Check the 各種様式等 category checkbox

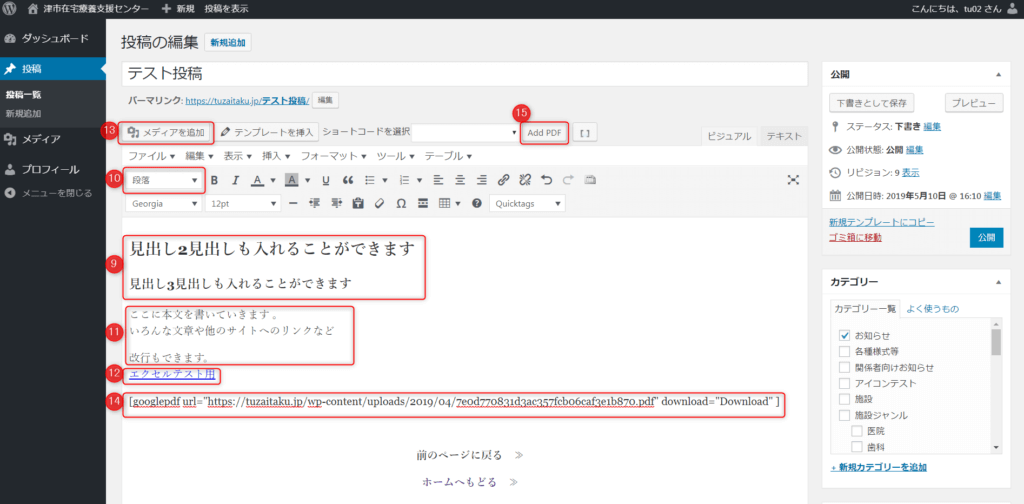[x=845, y=351]
